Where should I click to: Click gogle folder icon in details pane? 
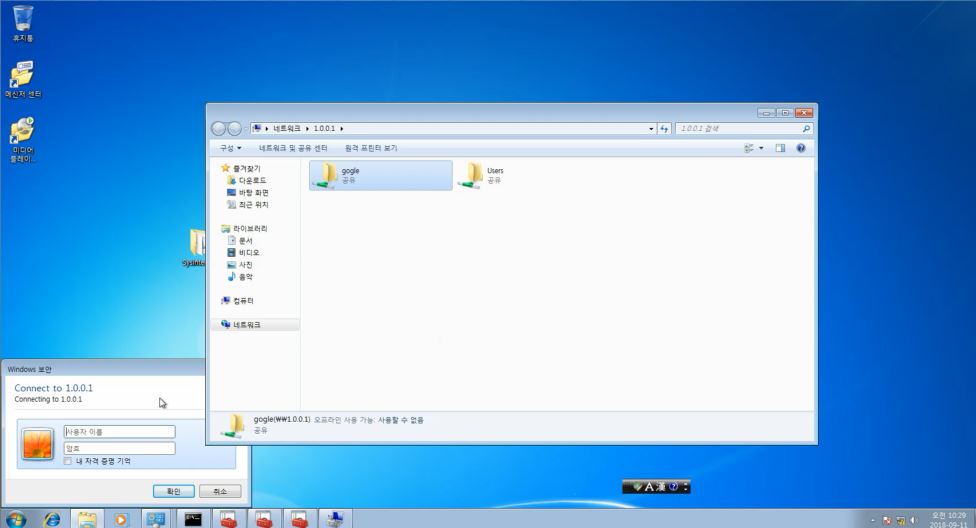coord(233,426)
